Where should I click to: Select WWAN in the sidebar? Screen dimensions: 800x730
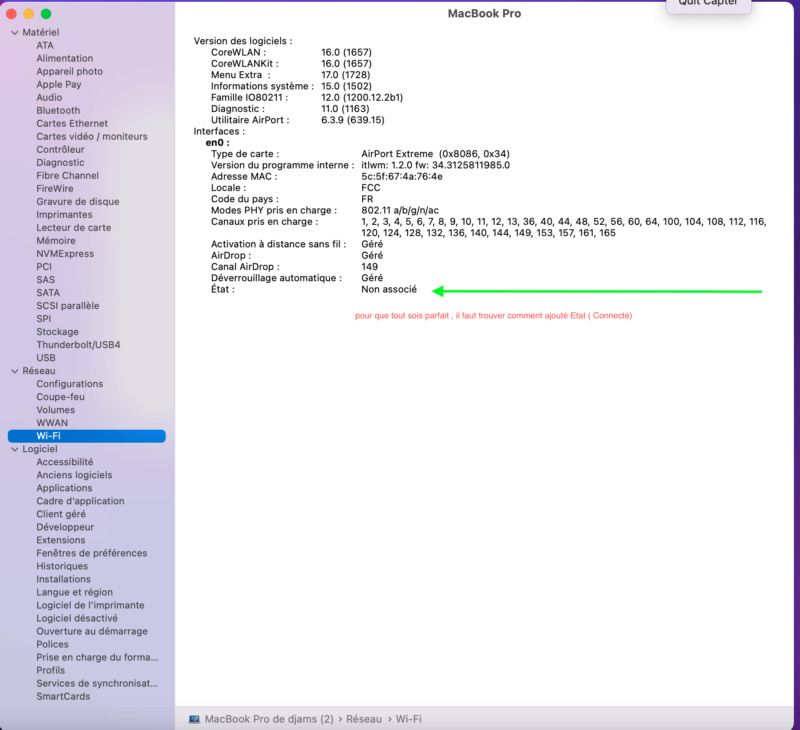(x=52, y=422)
